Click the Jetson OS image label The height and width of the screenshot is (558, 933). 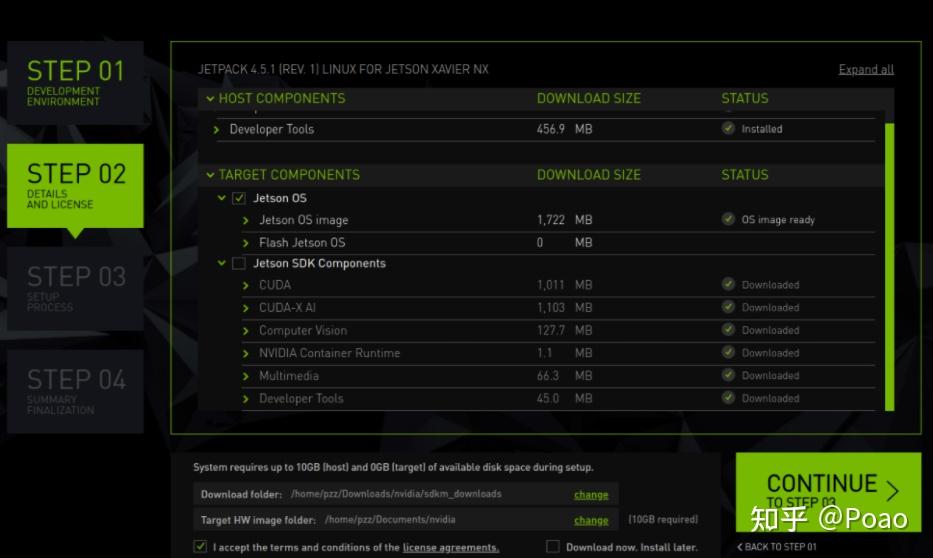point(303,220)
